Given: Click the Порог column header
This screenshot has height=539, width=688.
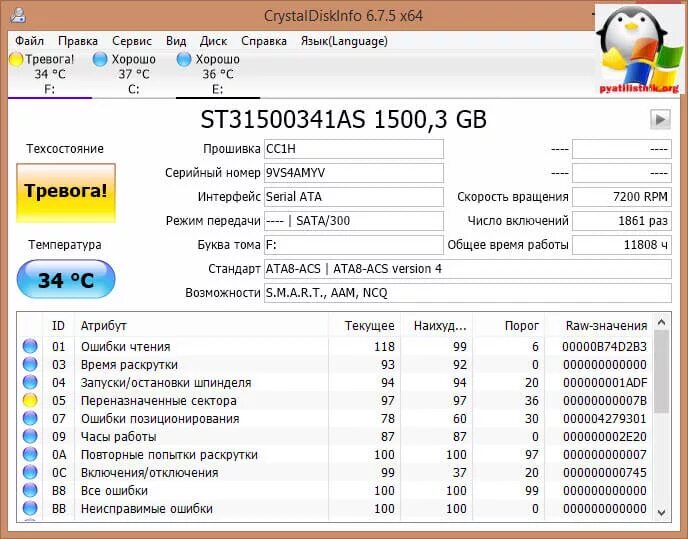Looking at the screenshot, I should coord(509,326).
